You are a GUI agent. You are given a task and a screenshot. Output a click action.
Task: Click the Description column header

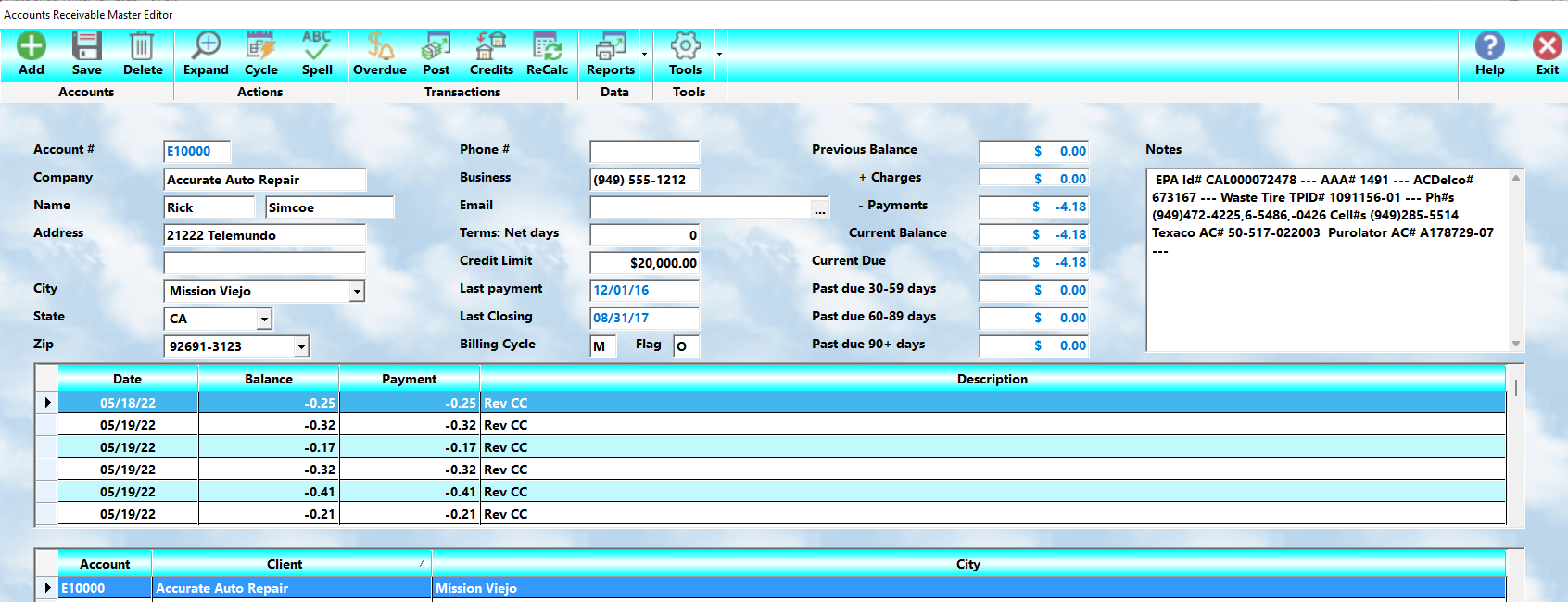click(993, 379)
